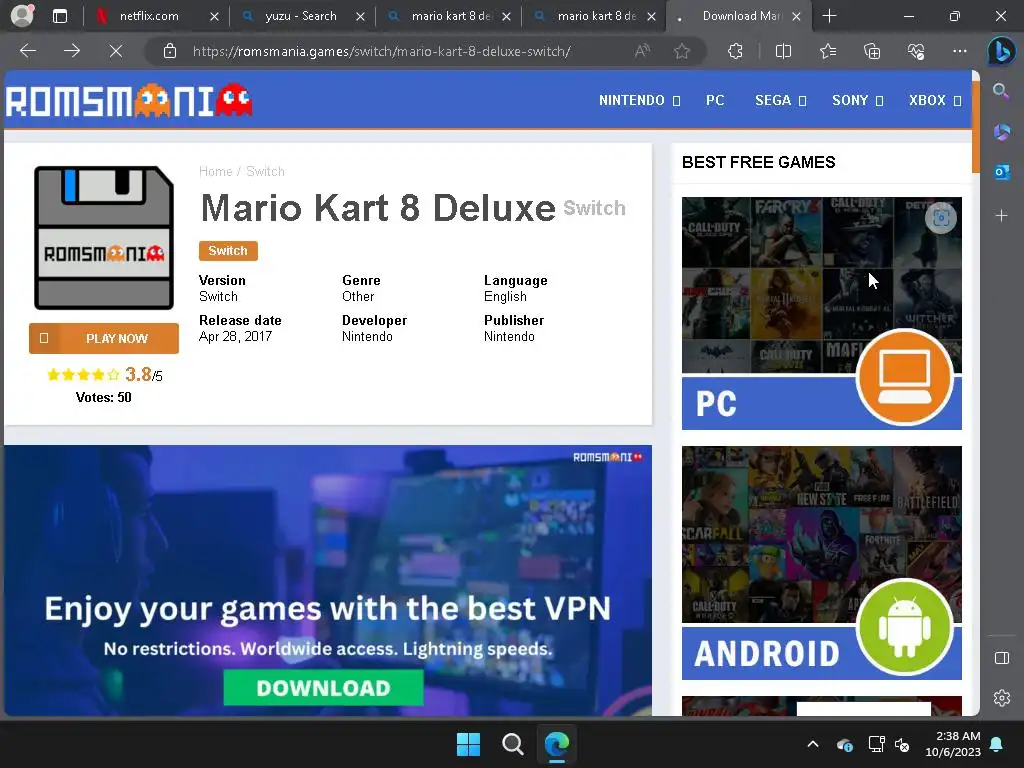View site information lock icon
The width and height of the screenshot is (1024, 768).
(x=170, y=51)
